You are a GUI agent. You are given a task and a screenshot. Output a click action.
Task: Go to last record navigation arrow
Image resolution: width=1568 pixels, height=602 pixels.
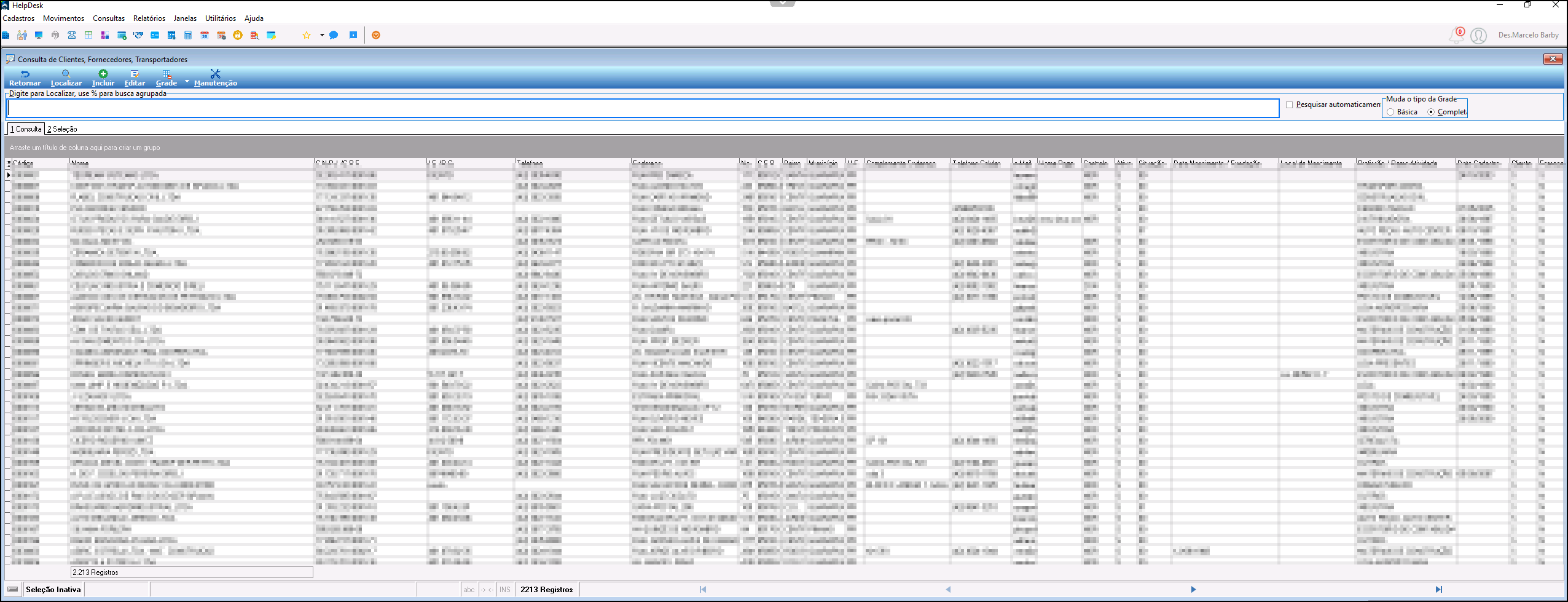pyautogui.click(x=1438, y=589)
